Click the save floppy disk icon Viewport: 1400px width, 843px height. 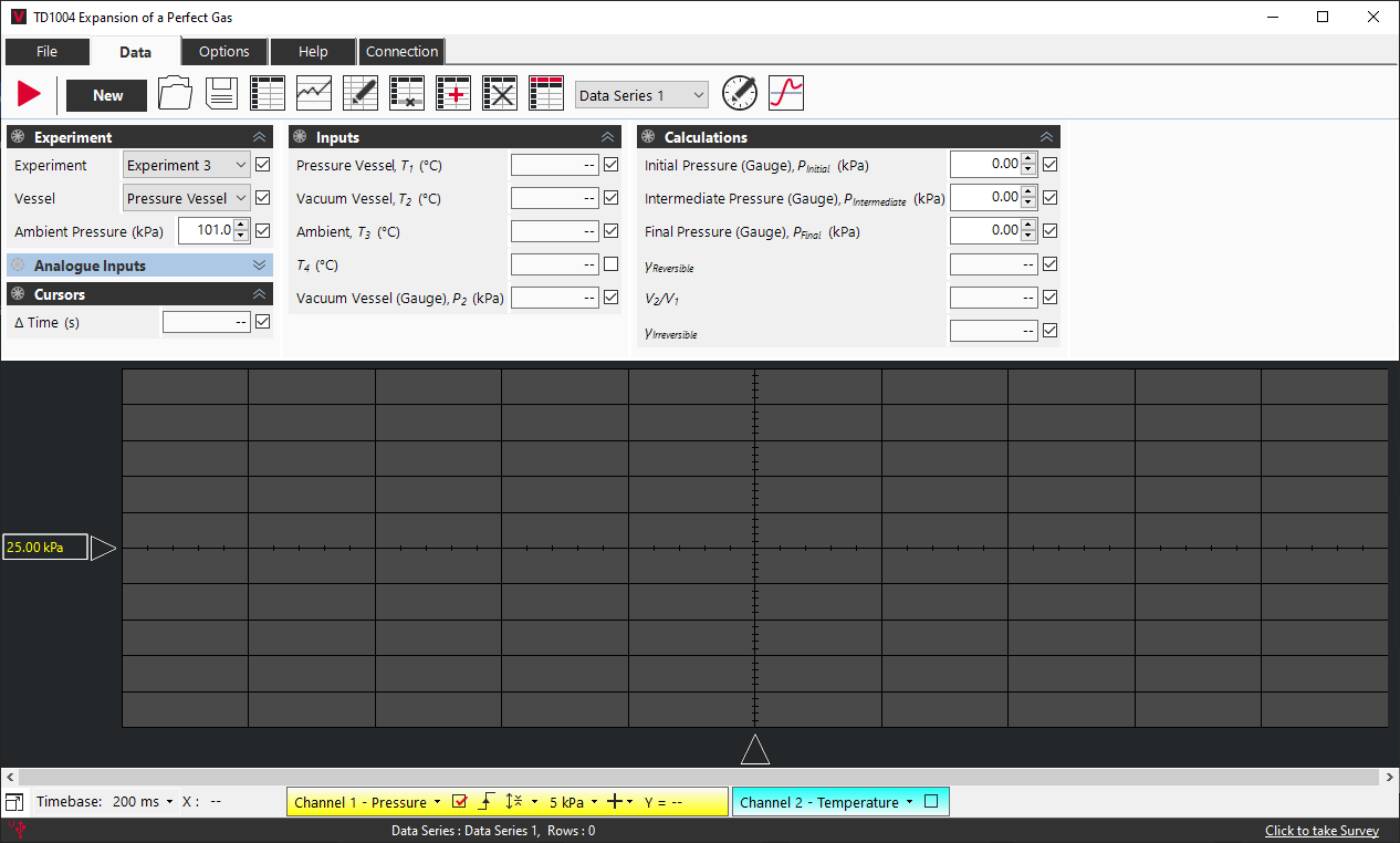click(x=221, y=94)
